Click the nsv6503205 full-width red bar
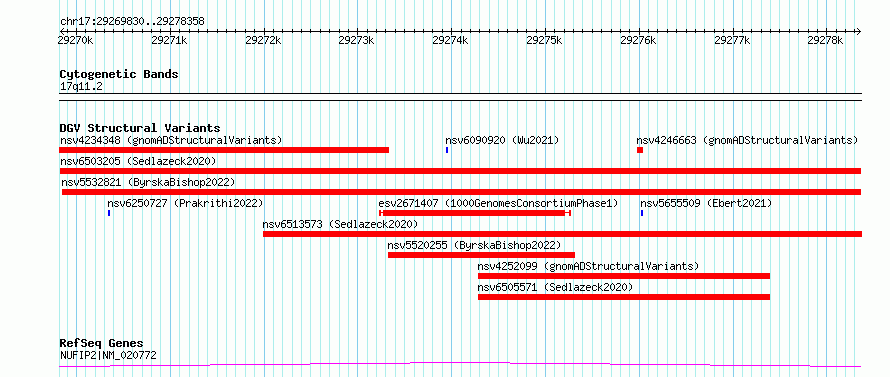Screen dimensions: 890x377 tap(460, 171)
